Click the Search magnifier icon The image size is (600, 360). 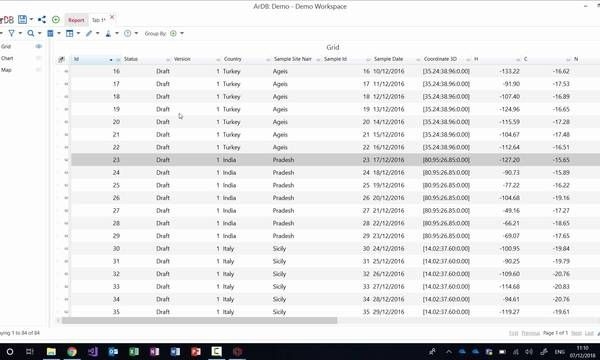pos(31,33)
